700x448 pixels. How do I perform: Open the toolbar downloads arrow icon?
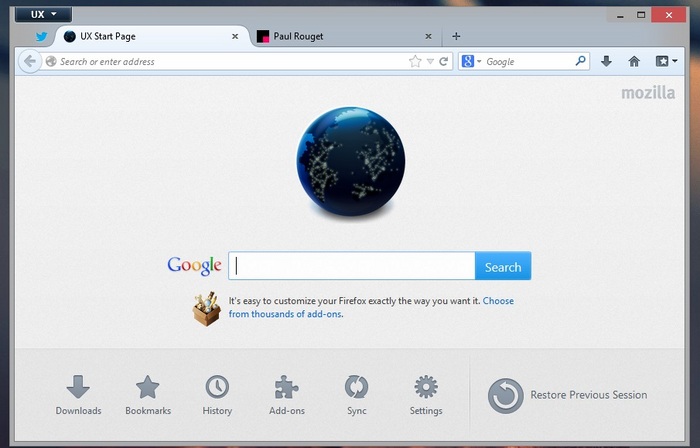606,61
